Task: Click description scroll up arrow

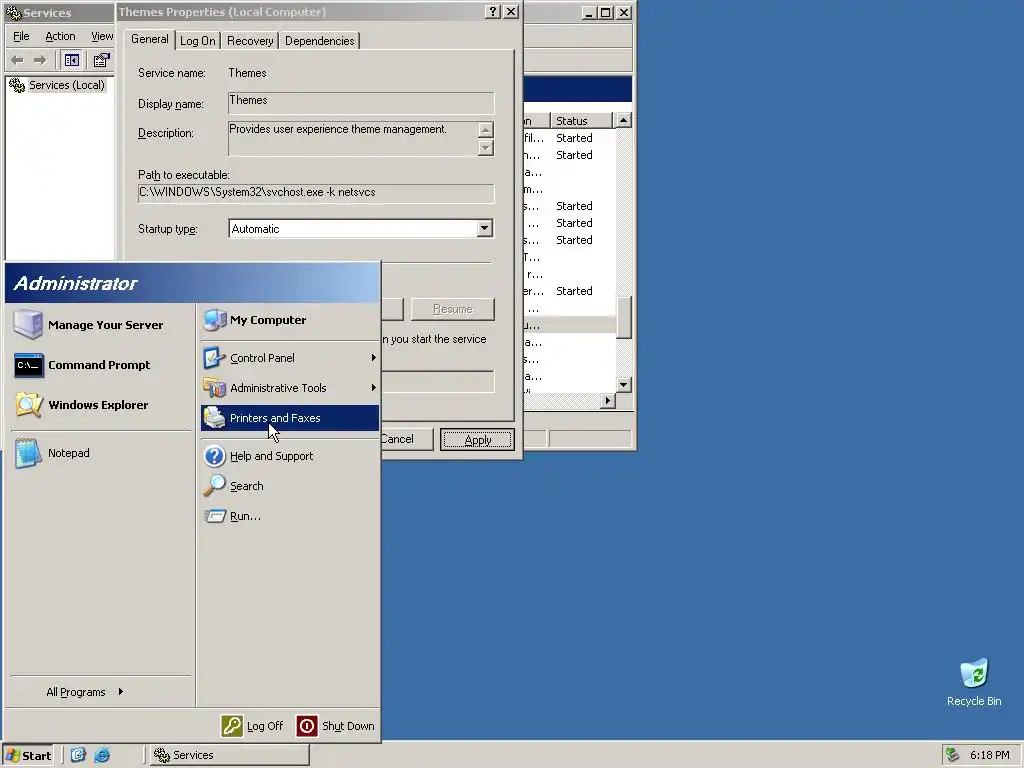Action: (485, 129)
